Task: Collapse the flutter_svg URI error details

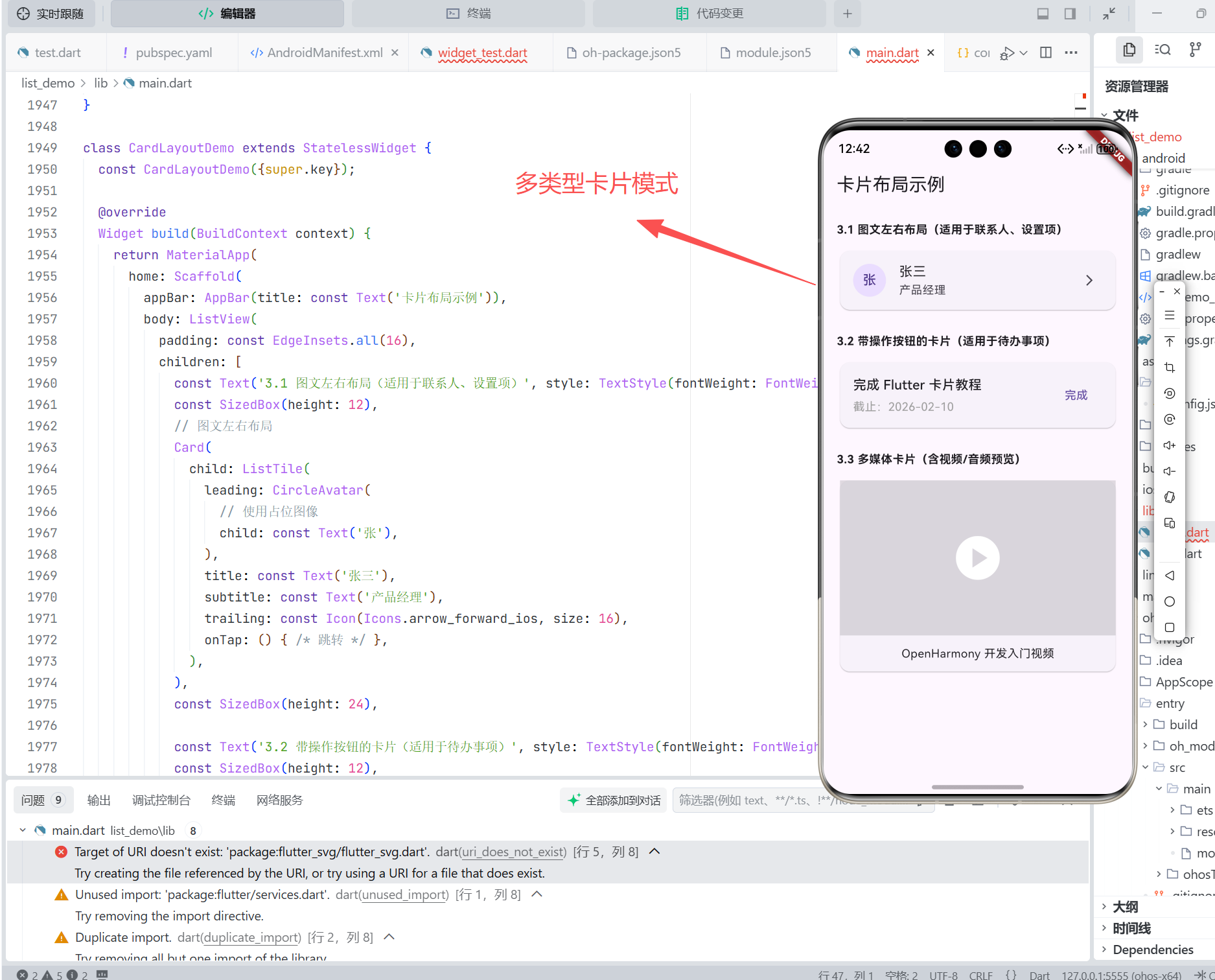Action: tap(654, 851)
